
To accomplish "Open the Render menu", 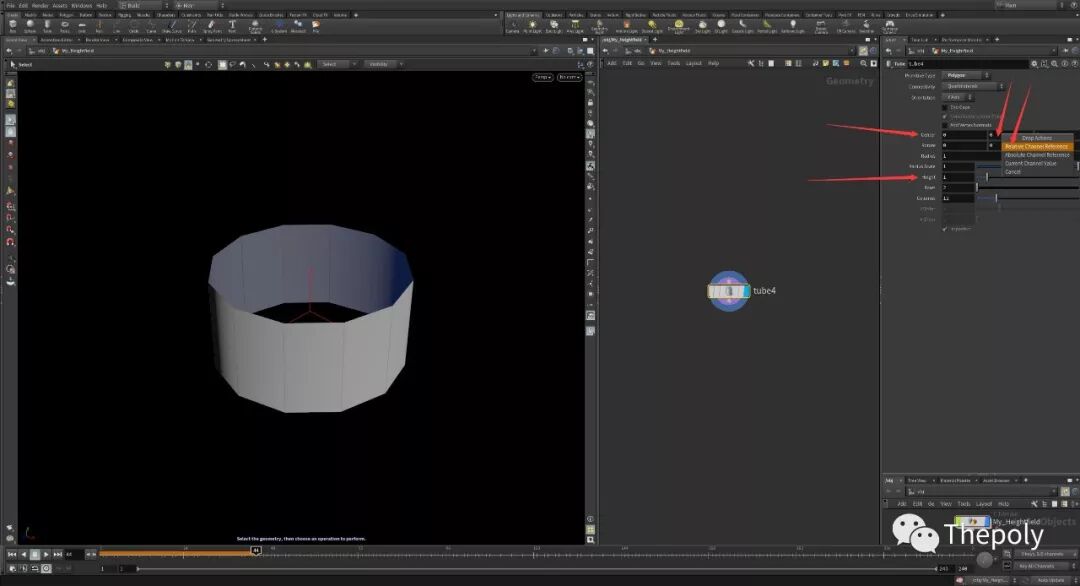I will coord(40,6).
